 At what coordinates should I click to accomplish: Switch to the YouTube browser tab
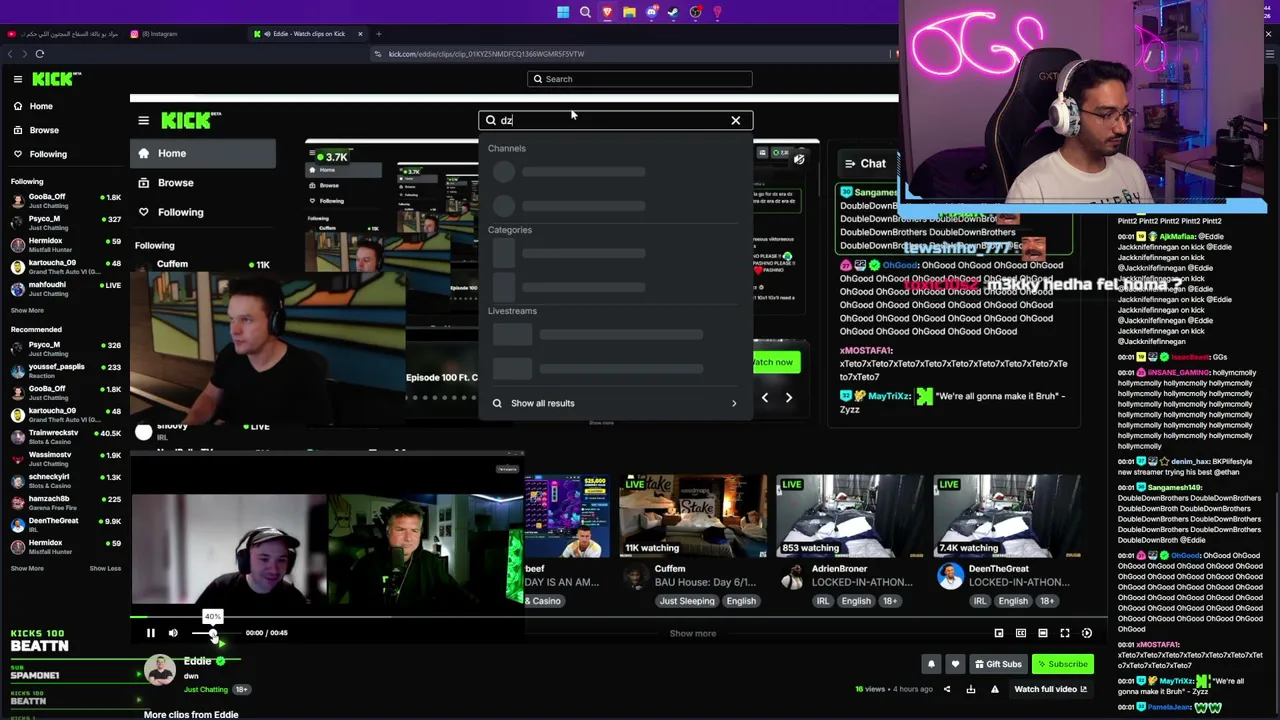63,34
